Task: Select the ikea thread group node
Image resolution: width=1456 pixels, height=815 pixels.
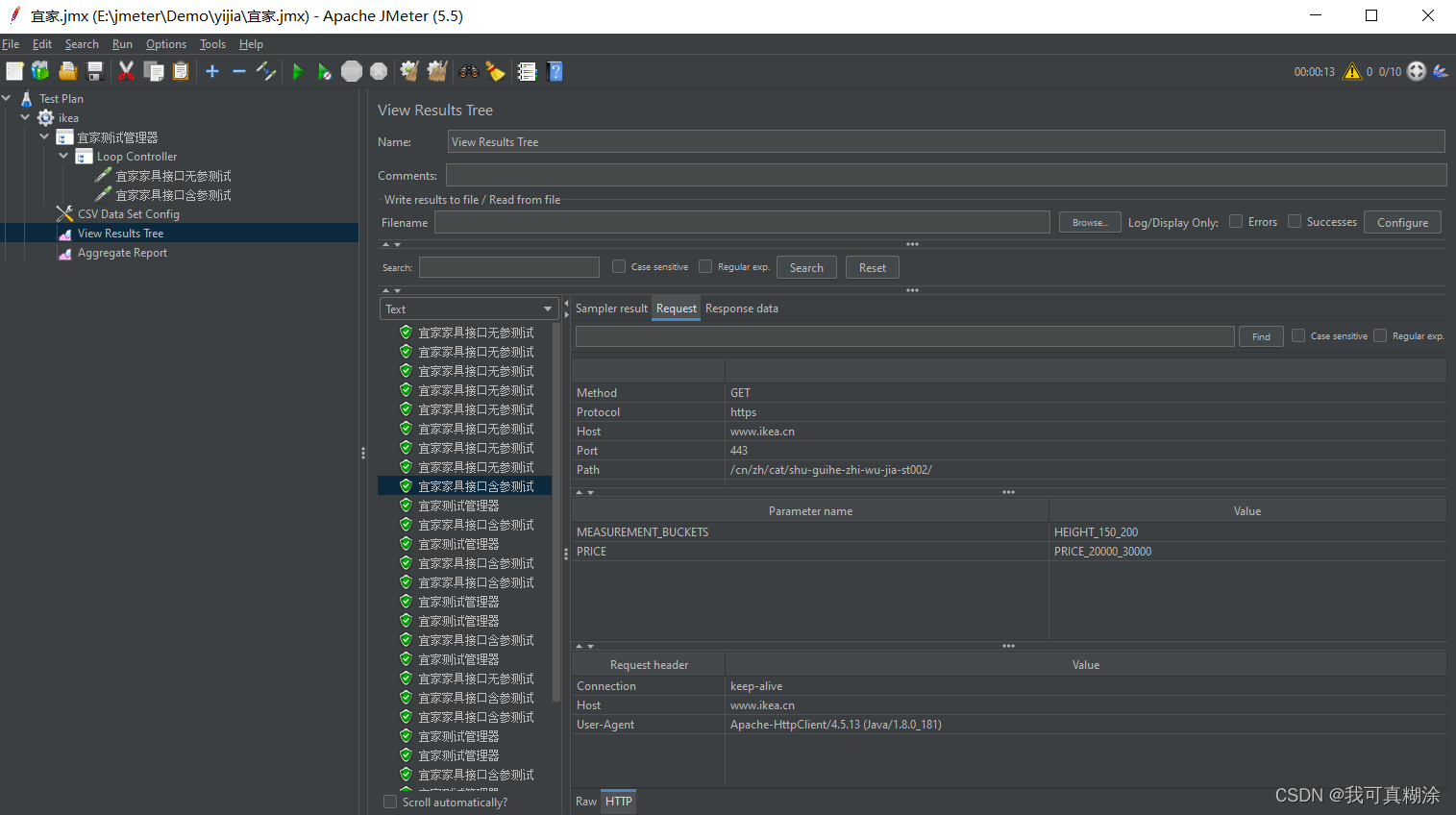Action: pyautogui.click(x=68, y=118)
